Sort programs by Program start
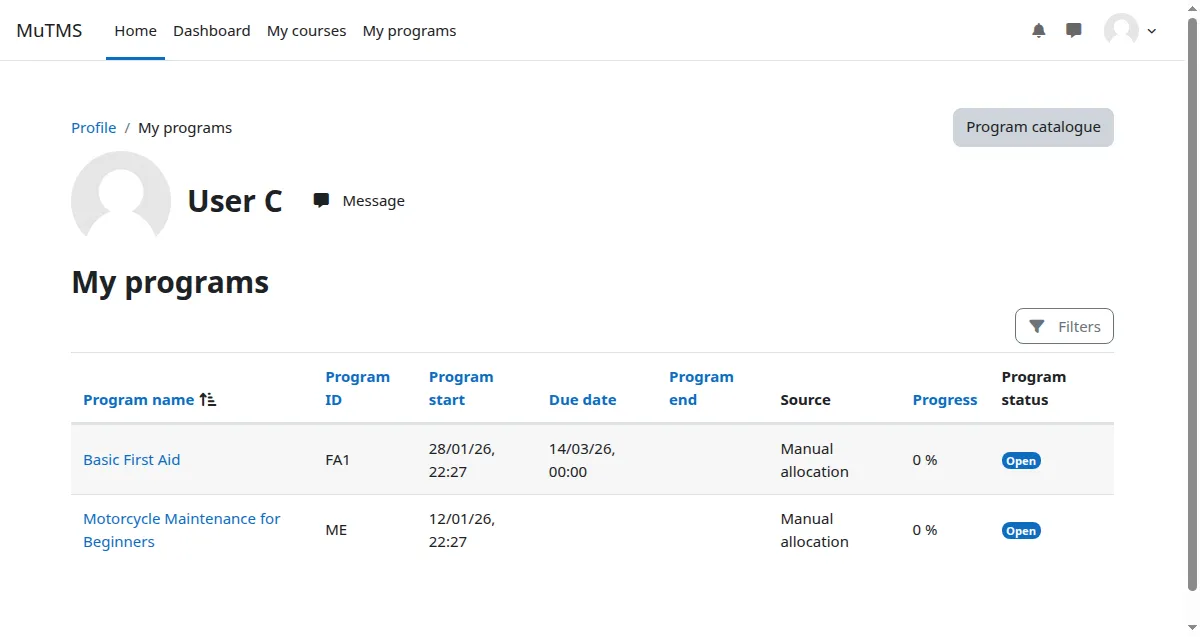Image resolution: width=1200 pixels, height=637 pixels. tap(460, 388)
